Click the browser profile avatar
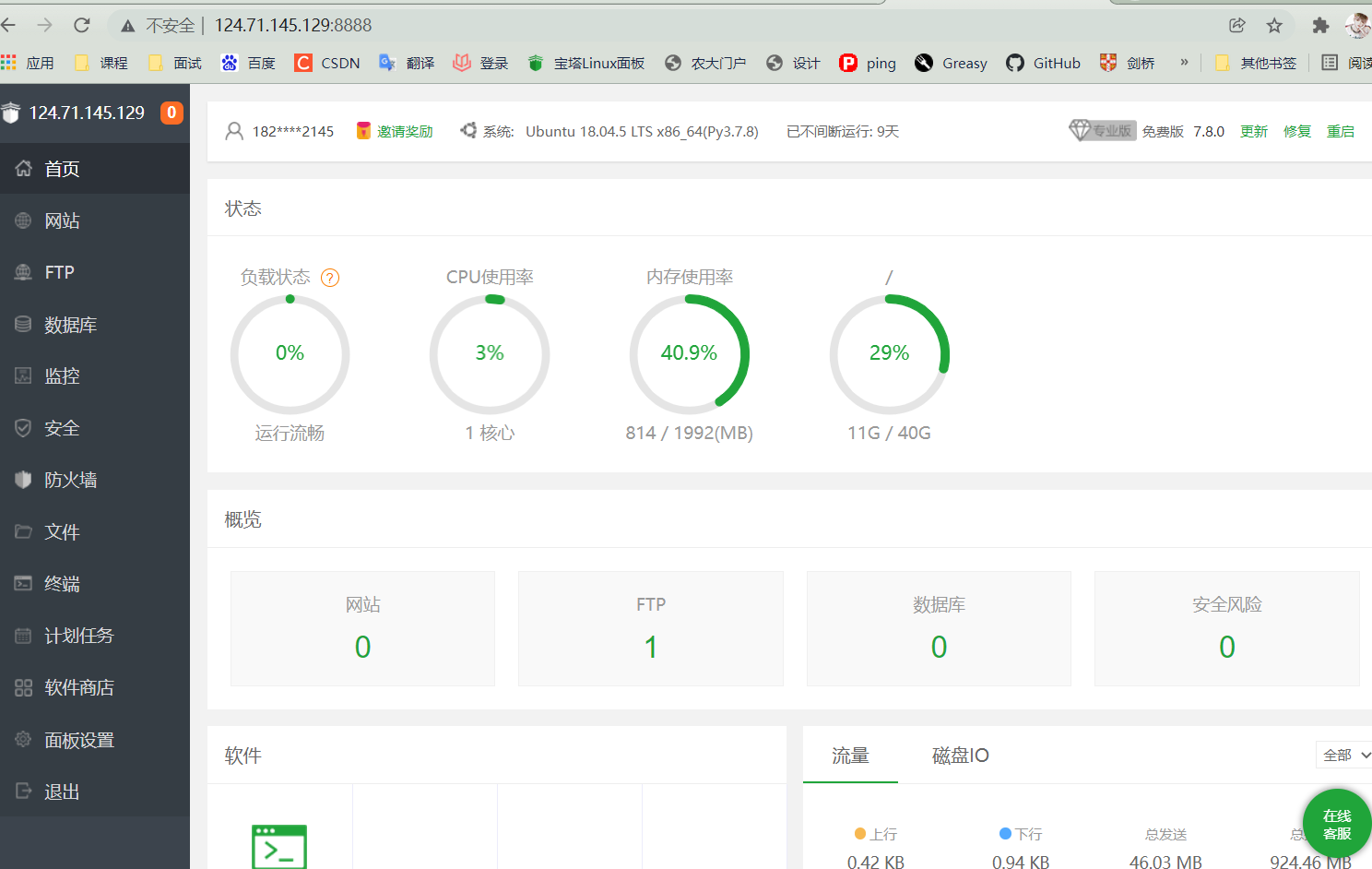 [1358, 25]
